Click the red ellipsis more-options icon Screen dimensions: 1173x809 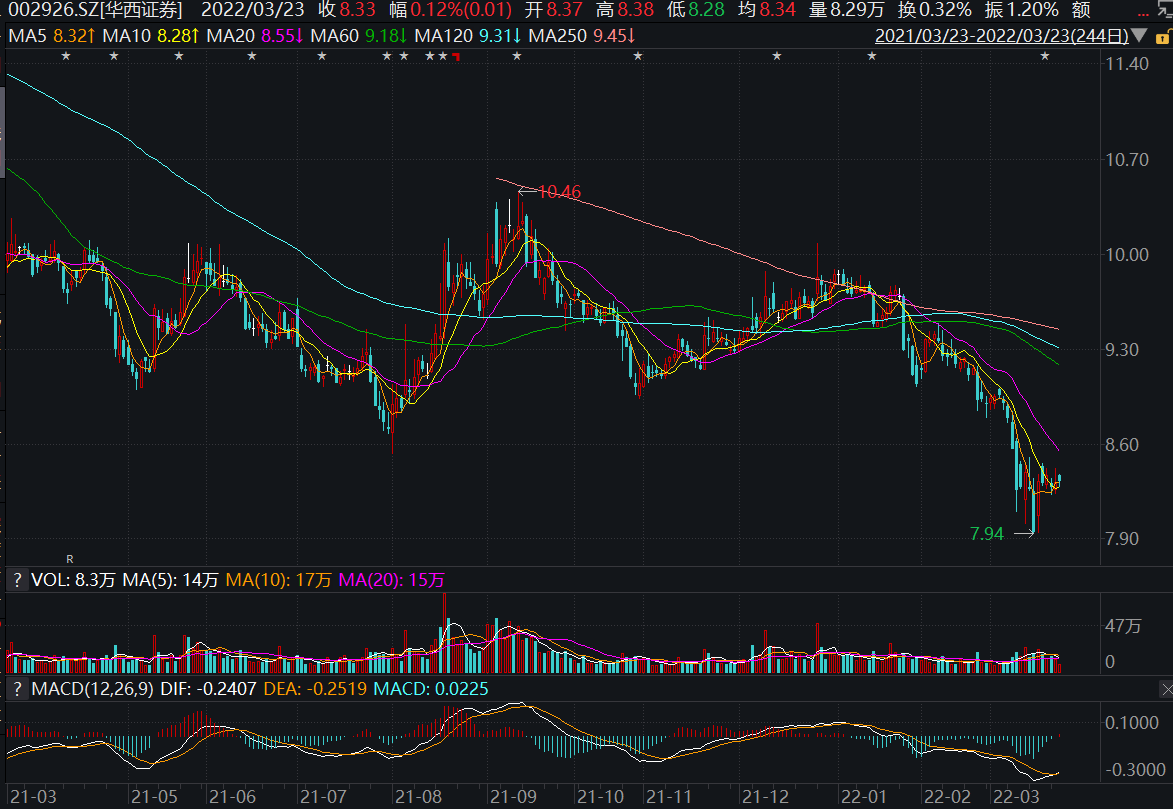point(1142,13)
